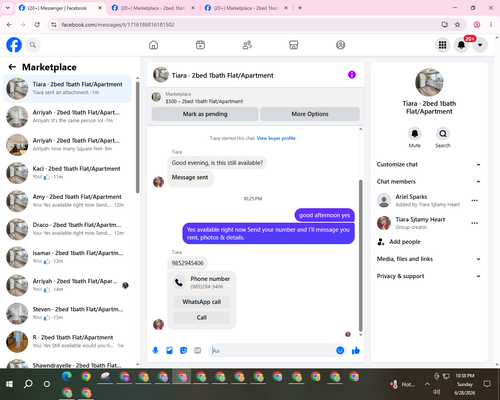Open the Windows notification center icon
The image size is (500, 400).
[x=487, y=384]
